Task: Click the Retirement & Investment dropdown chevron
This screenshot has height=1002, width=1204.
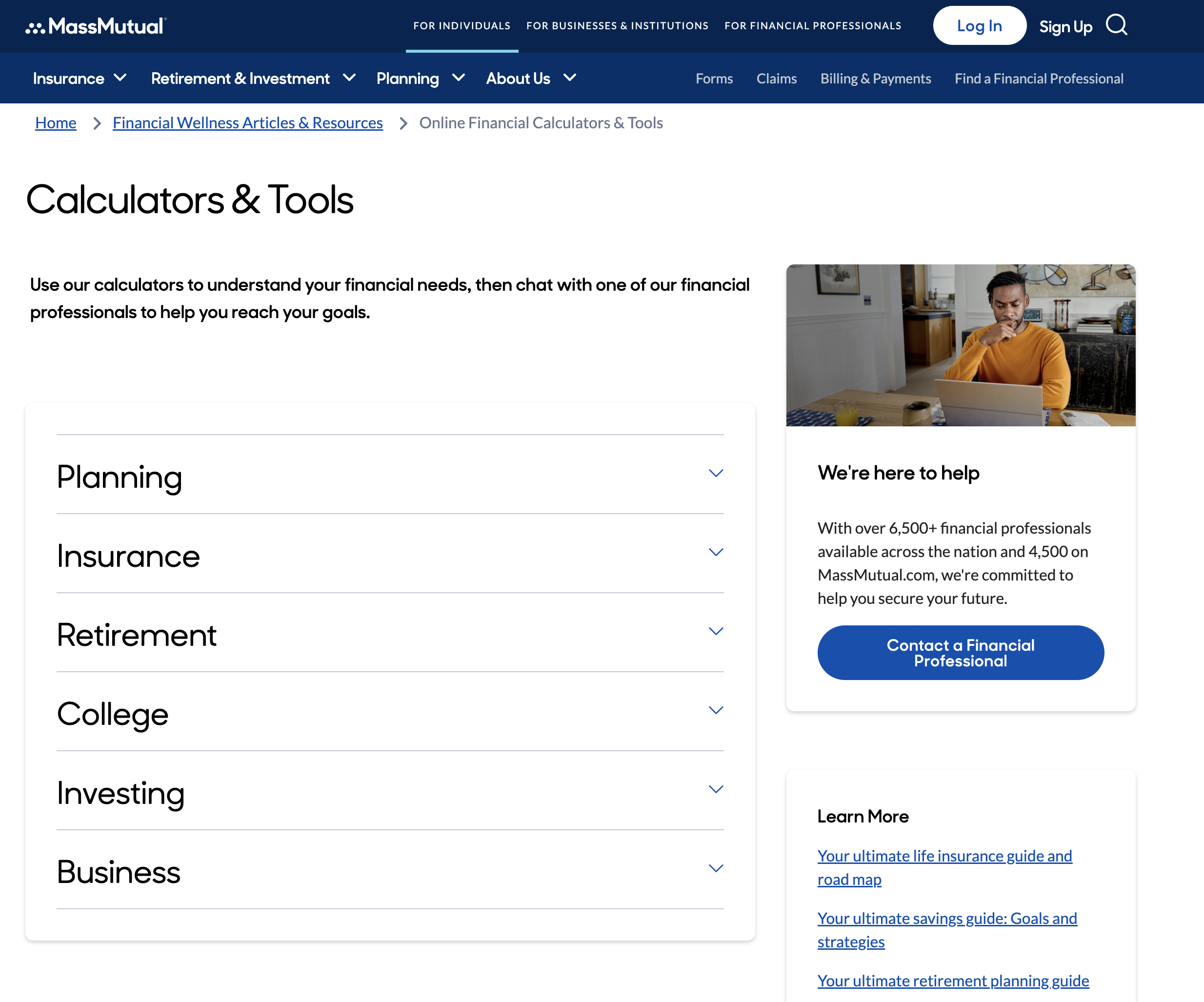Action: tap(349, 78)
